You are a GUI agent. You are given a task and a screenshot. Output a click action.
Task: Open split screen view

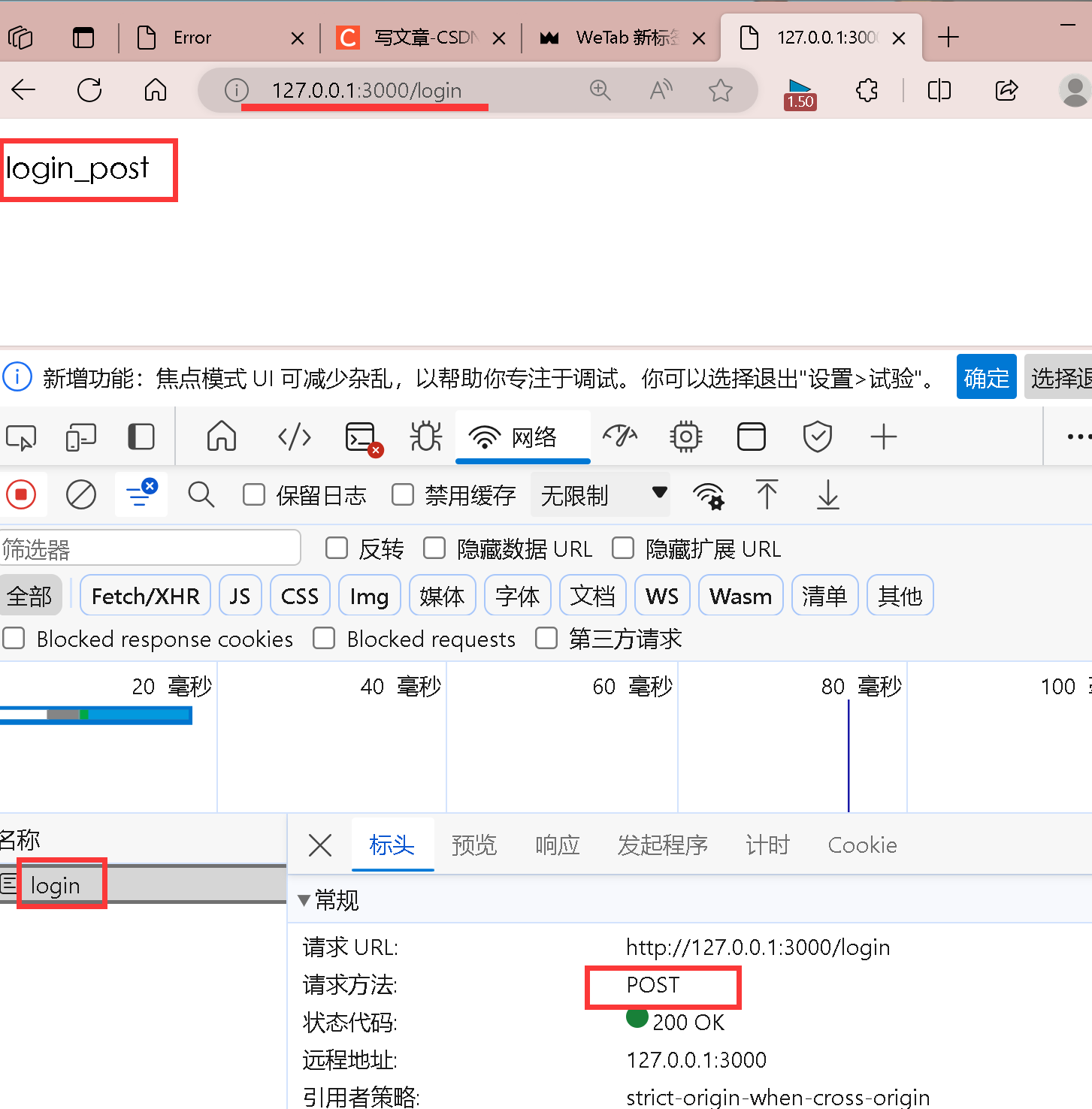[x=939, y=90]
